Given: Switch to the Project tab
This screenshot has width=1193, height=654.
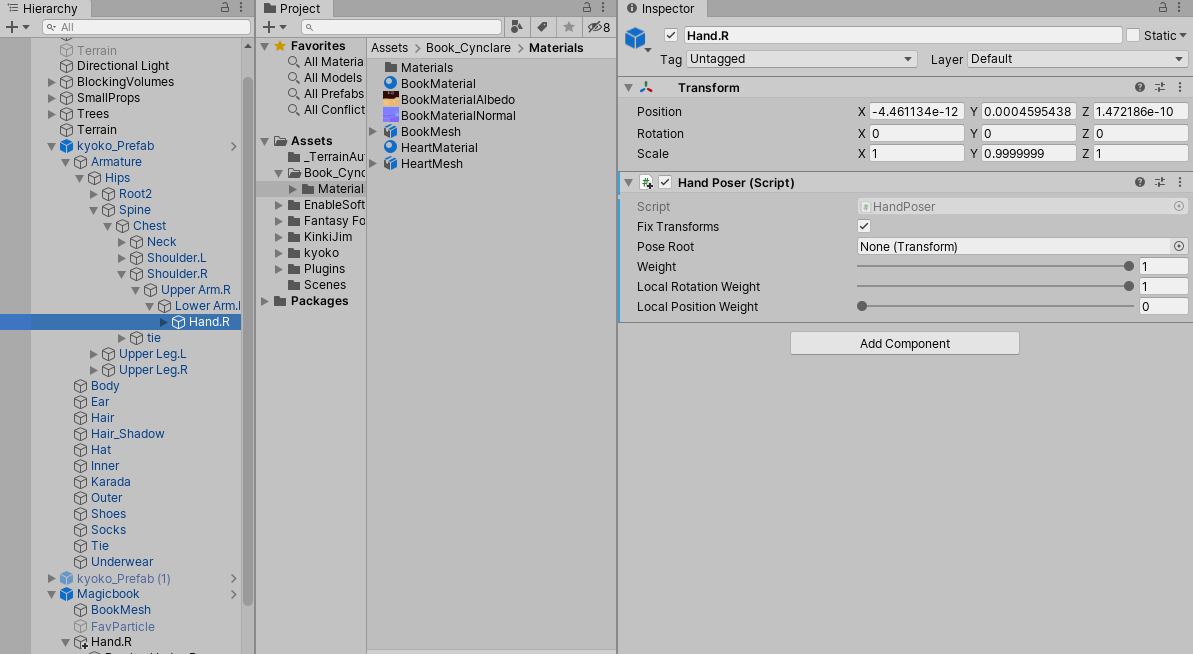Looking at the screenshot, I should (292, 8).
